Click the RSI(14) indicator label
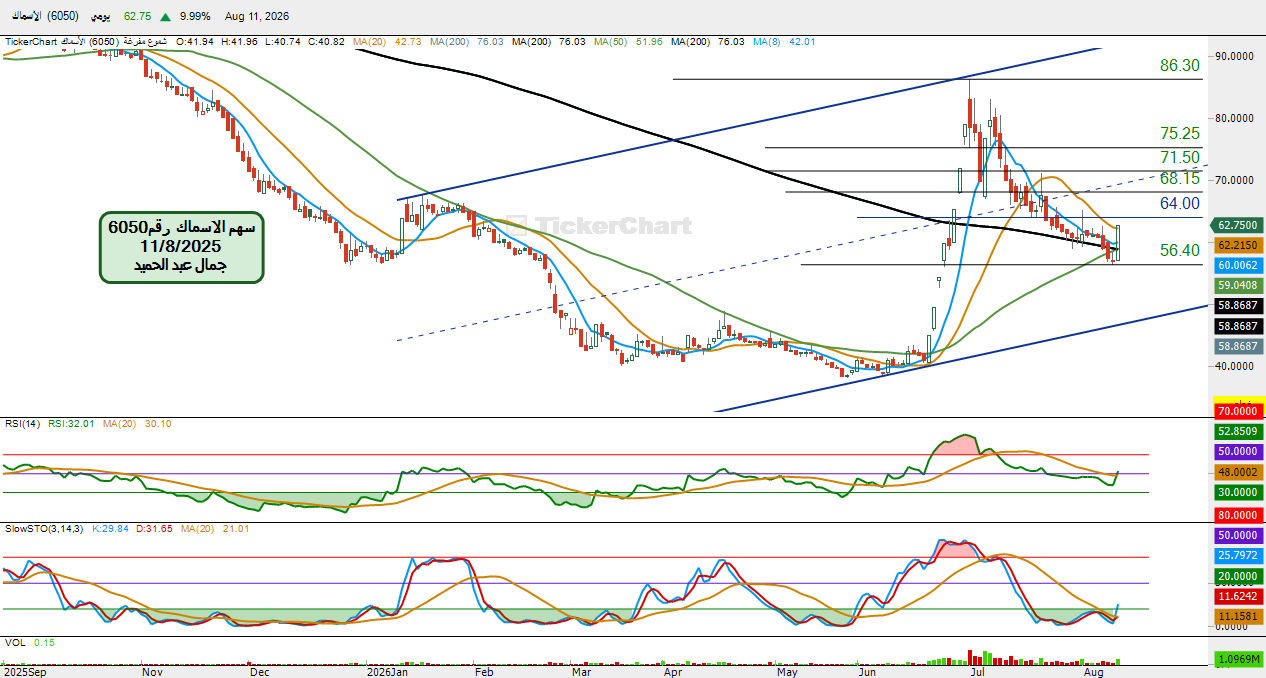 point(23,423)
